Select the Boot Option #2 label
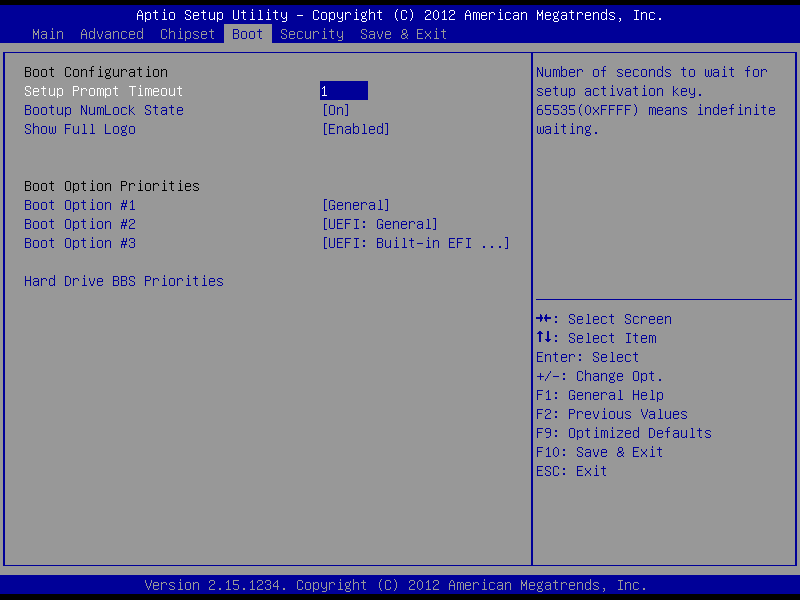The image size is (800, 600). coord(80,224)
